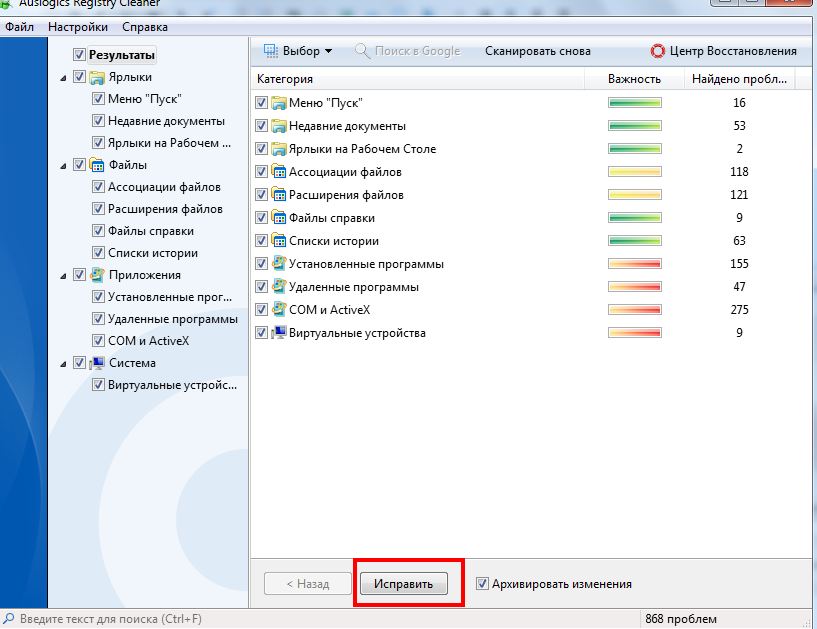Click icon next to Расширения файлов in results list
The image size is (817, 629).
pyautogui.click(x=279, y=194)
